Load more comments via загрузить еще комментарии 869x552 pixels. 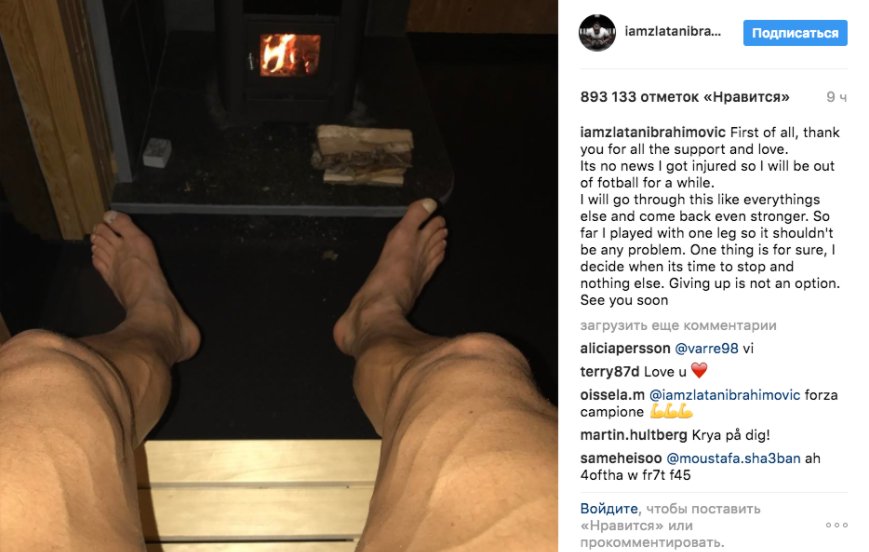point(678,325)
